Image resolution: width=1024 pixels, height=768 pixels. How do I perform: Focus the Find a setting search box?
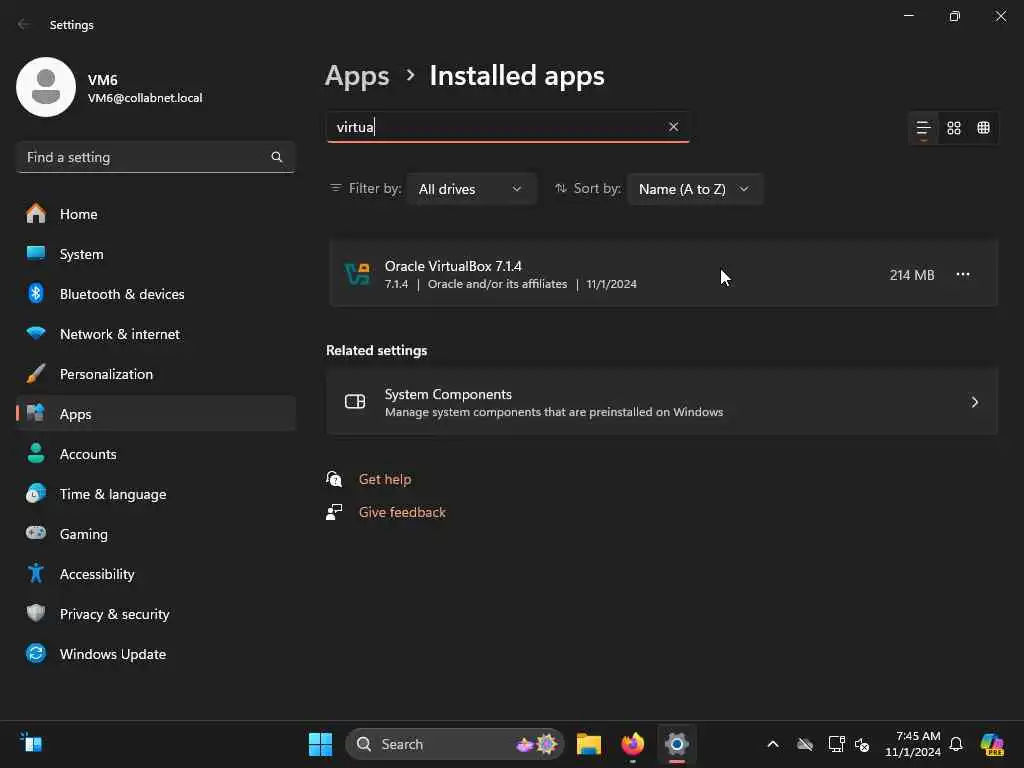click(x=145, y=157)
